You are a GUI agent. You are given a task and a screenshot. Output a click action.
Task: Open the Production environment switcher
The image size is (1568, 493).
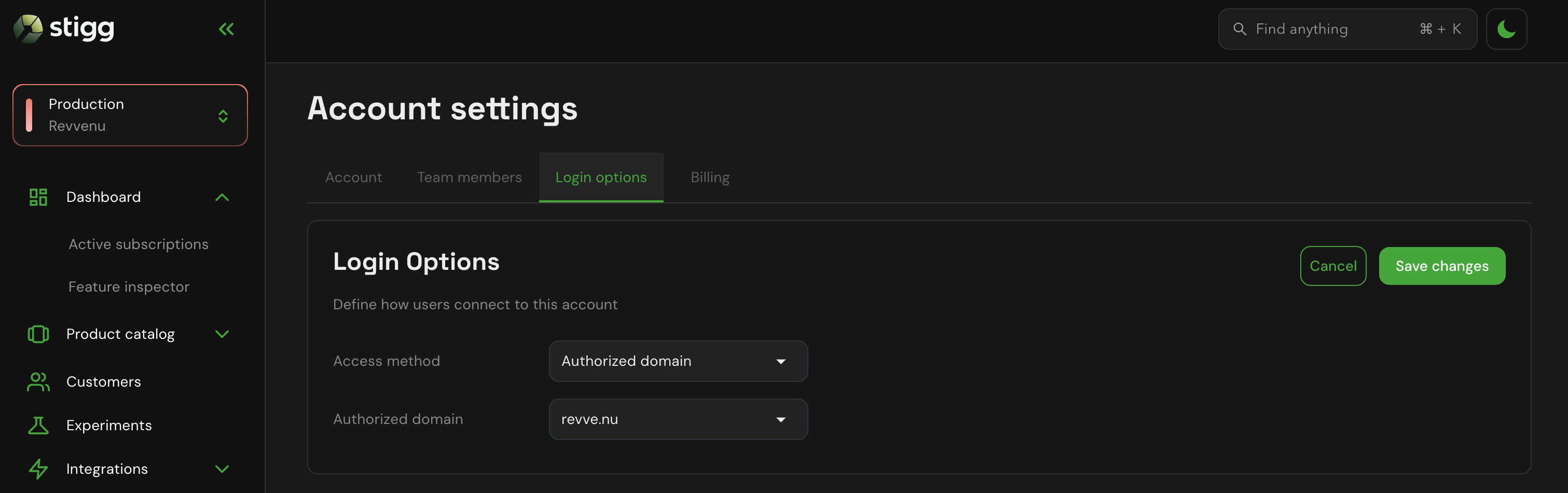[130, 115]
